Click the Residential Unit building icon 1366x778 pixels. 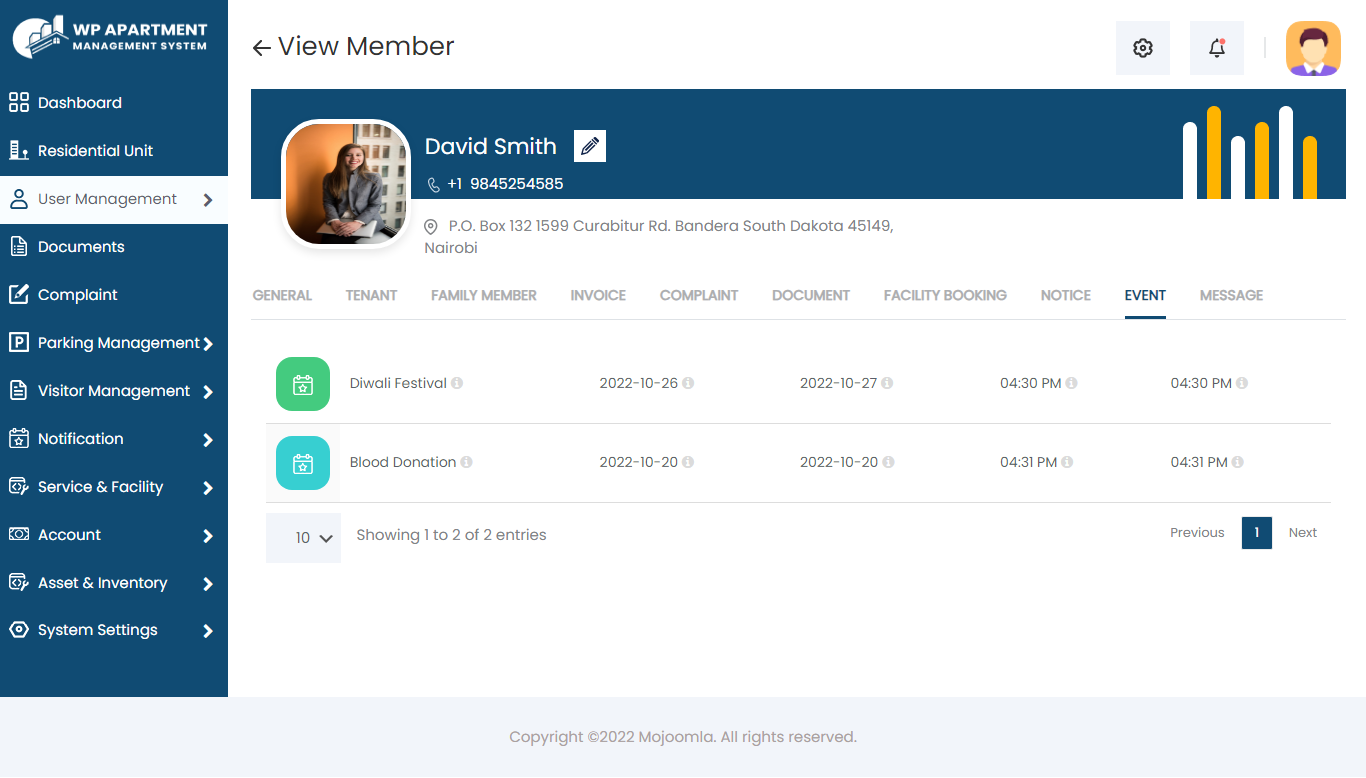click(18, 150)
